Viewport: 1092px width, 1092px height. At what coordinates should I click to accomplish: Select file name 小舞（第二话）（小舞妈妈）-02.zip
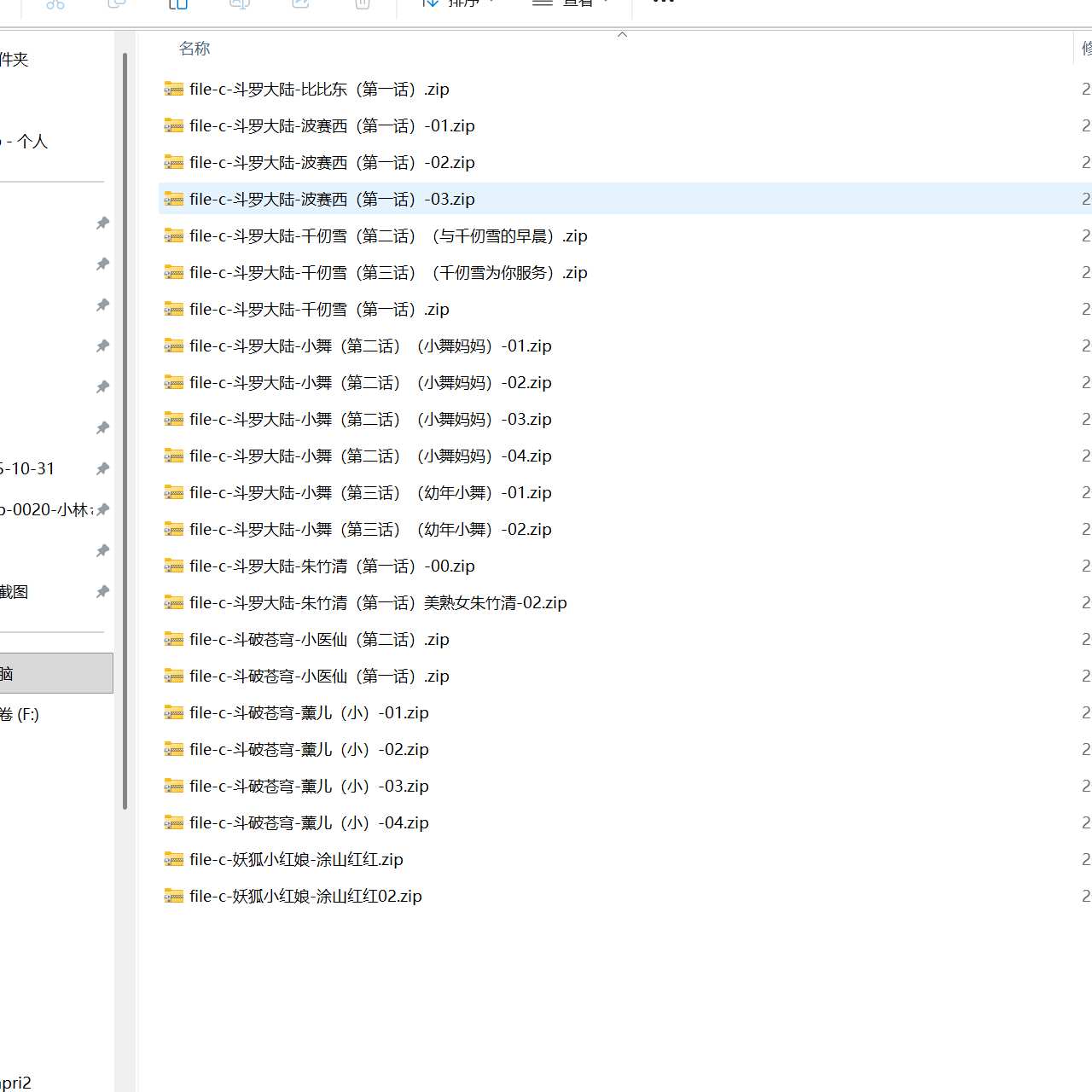click(x=370, y=382)
